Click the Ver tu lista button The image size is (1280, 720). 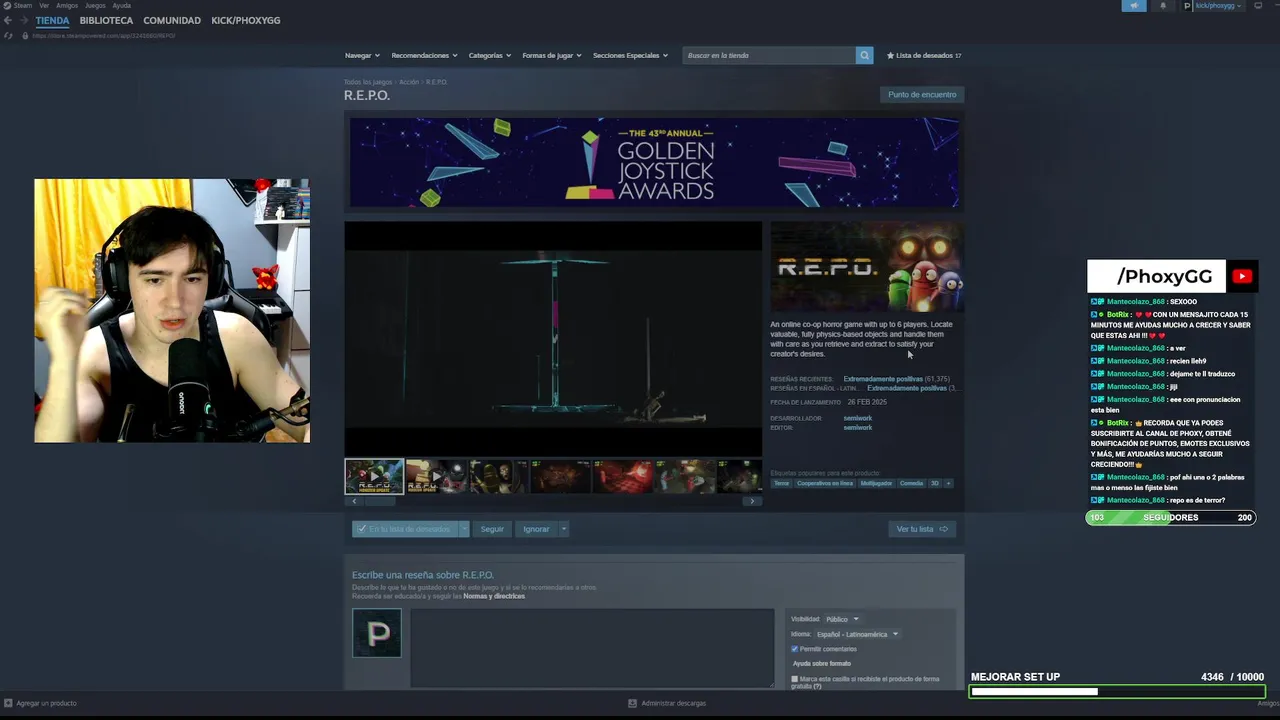pos(922,529)
